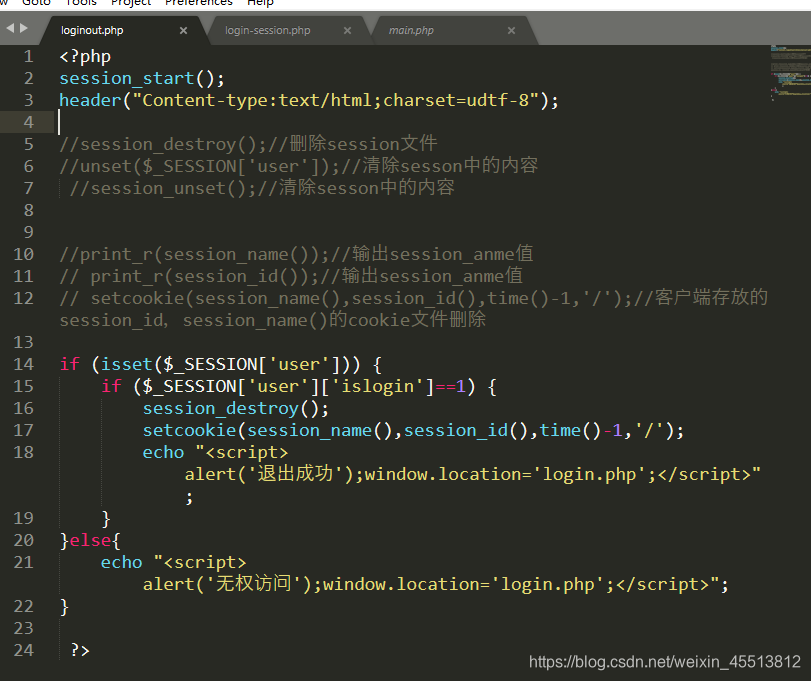
Task: Close the main.php tab
Action: tap(511, 31)
